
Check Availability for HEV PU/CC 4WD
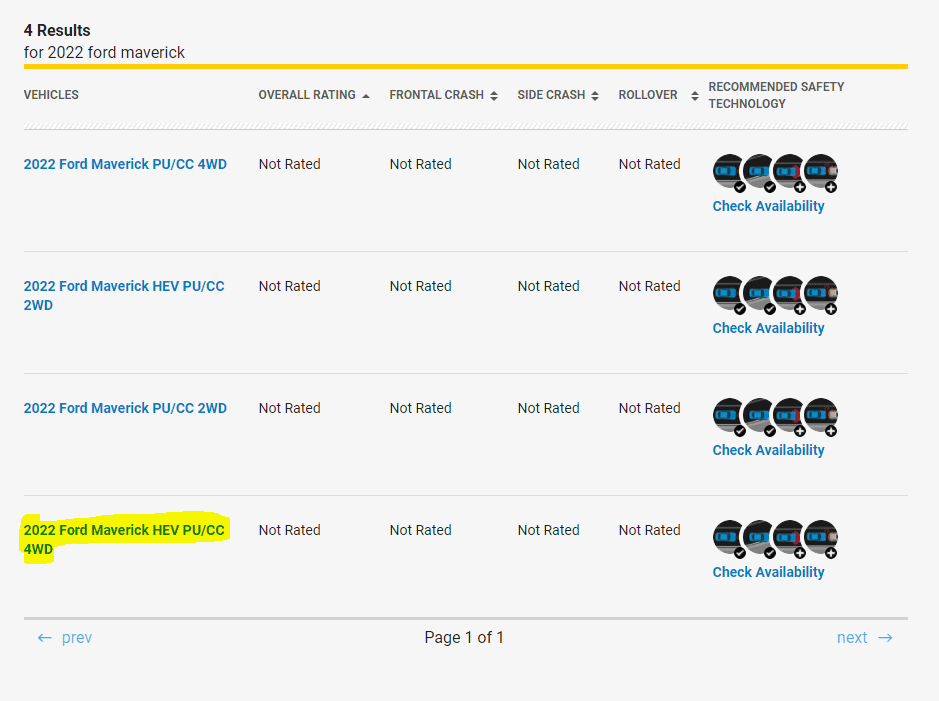coord(768,572)
